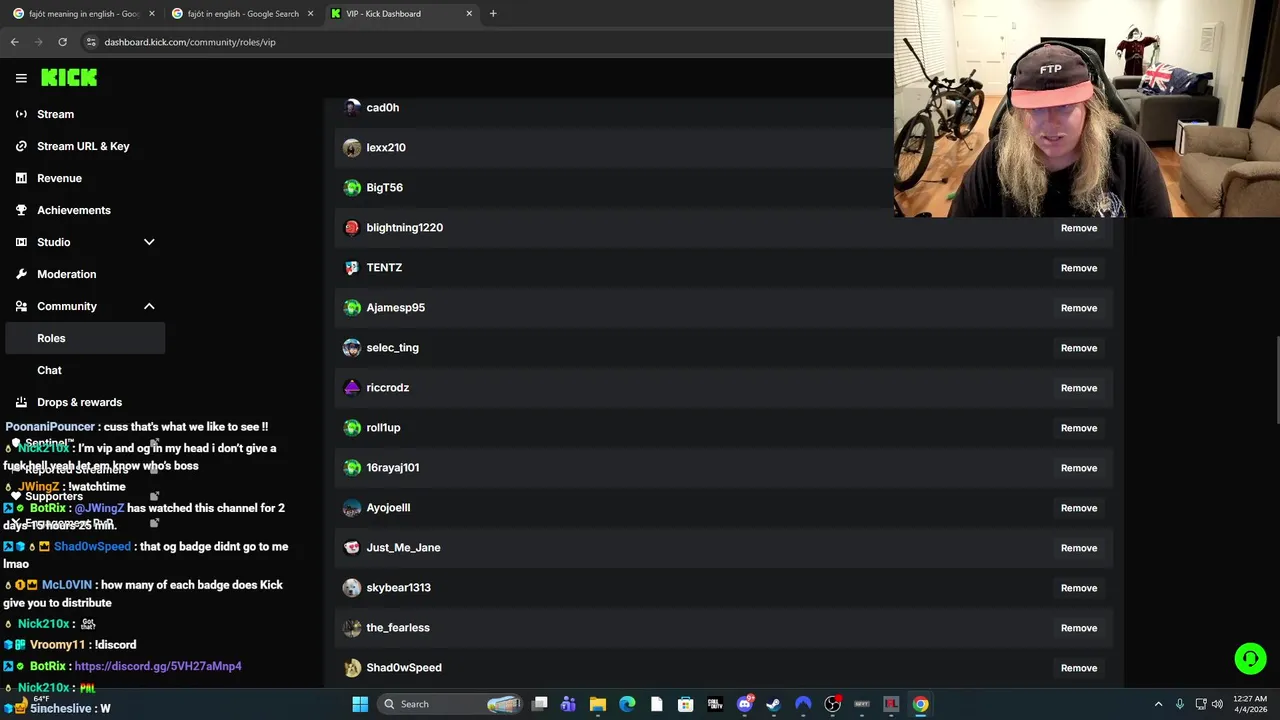Click the taskbar Search box

(x=452, y=704)
